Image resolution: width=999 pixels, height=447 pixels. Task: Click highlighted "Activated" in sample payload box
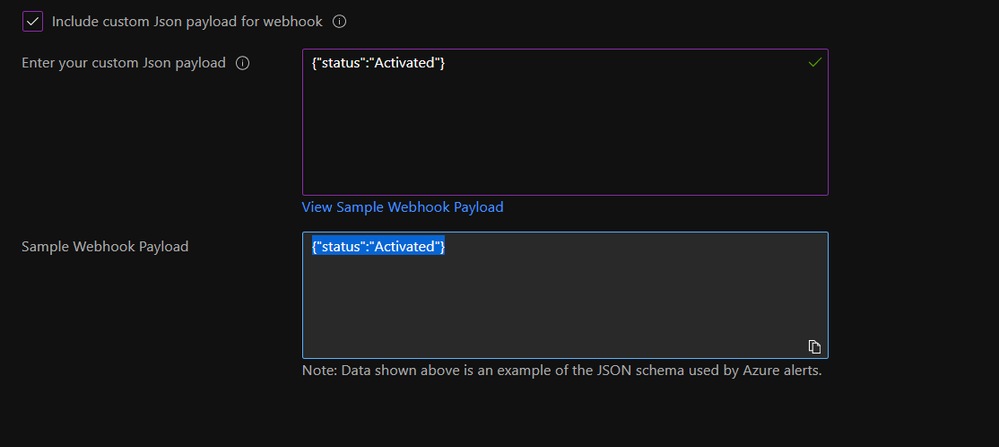pyautogui.click(x=404, y=246)
